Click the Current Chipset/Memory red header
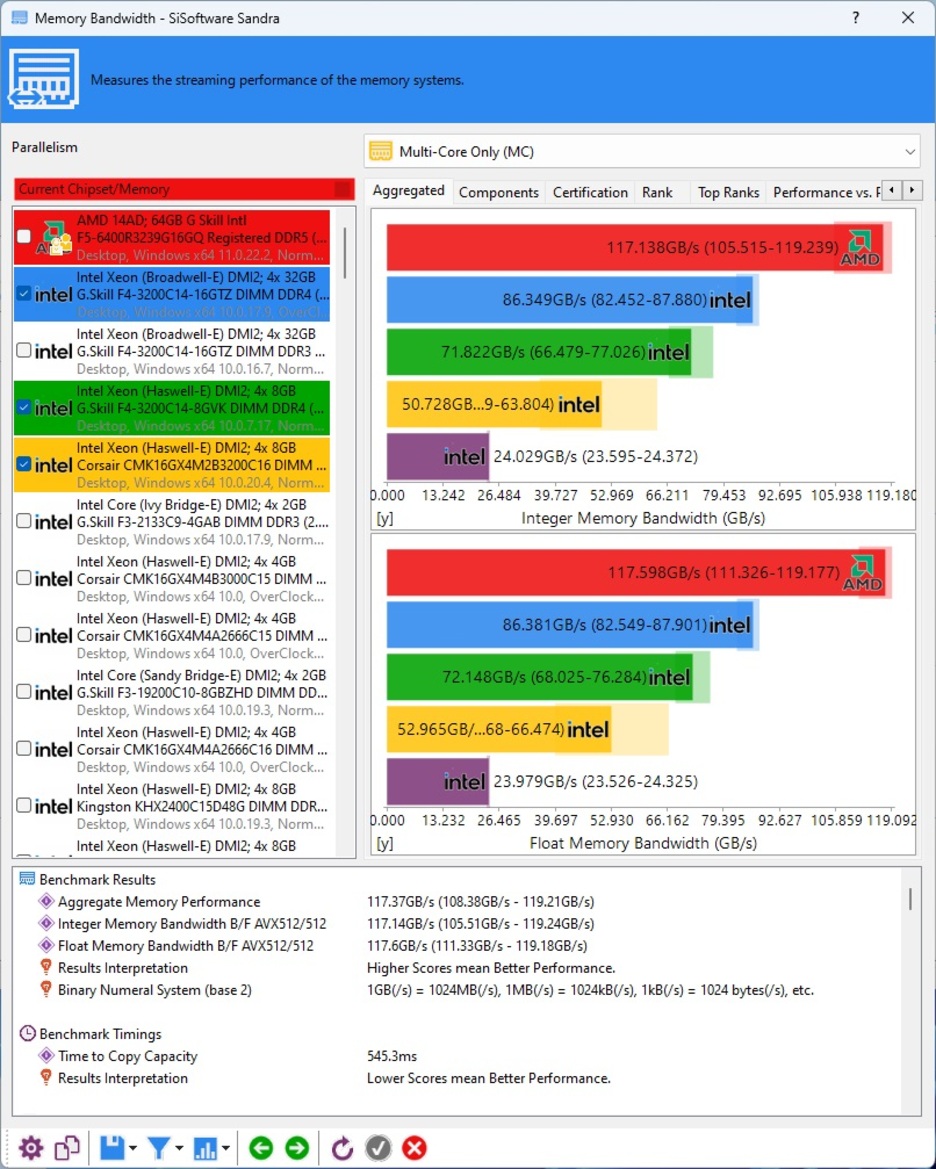936x1169 pixels. [184, 189]
